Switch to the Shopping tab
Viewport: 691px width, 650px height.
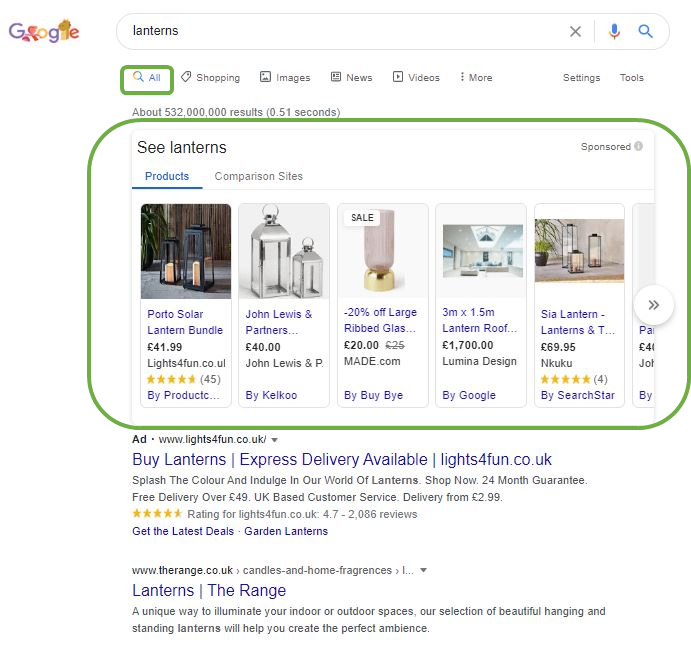(x=211, y=78)
